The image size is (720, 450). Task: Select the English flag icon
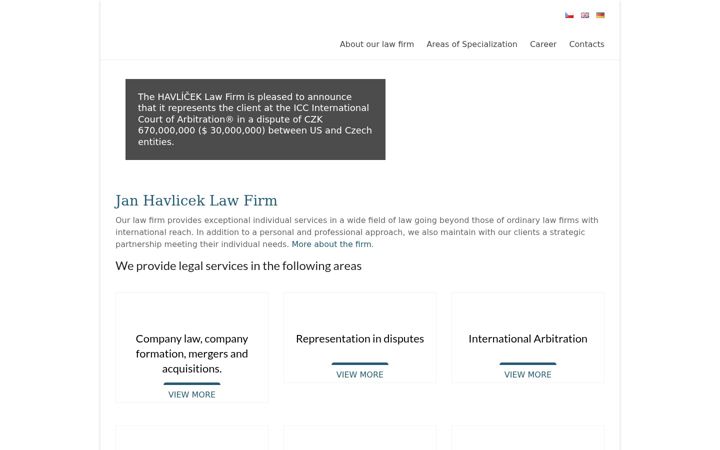coord(585,15)
